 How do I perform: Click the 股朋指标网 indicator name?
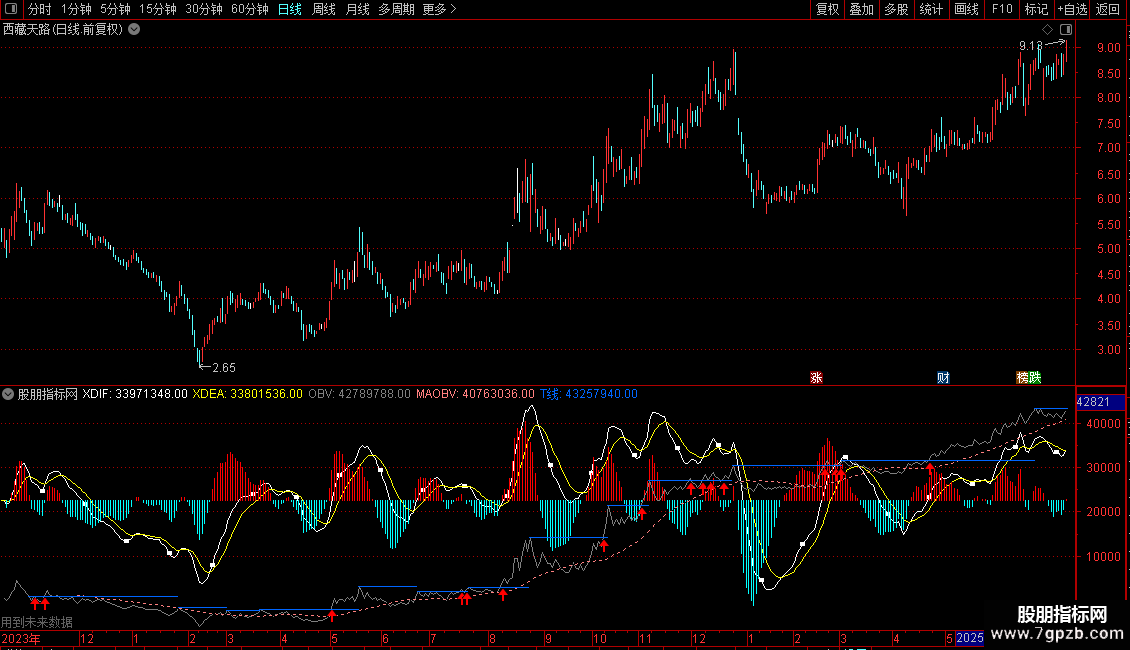(48, 394)
